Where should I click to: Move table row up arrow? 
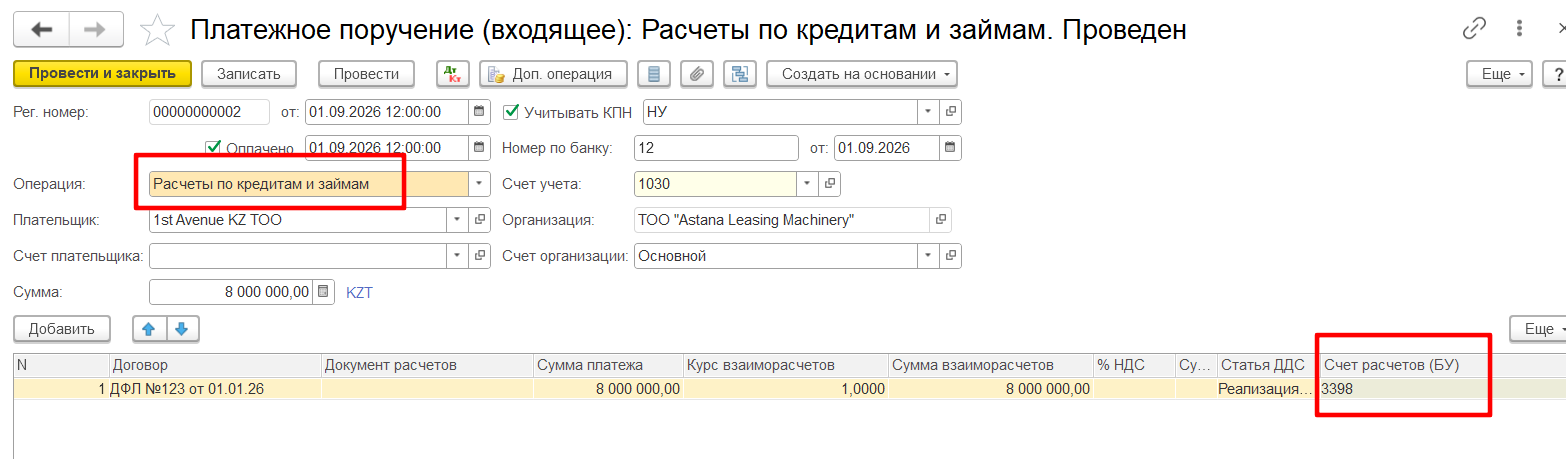(x=150, y=329)
